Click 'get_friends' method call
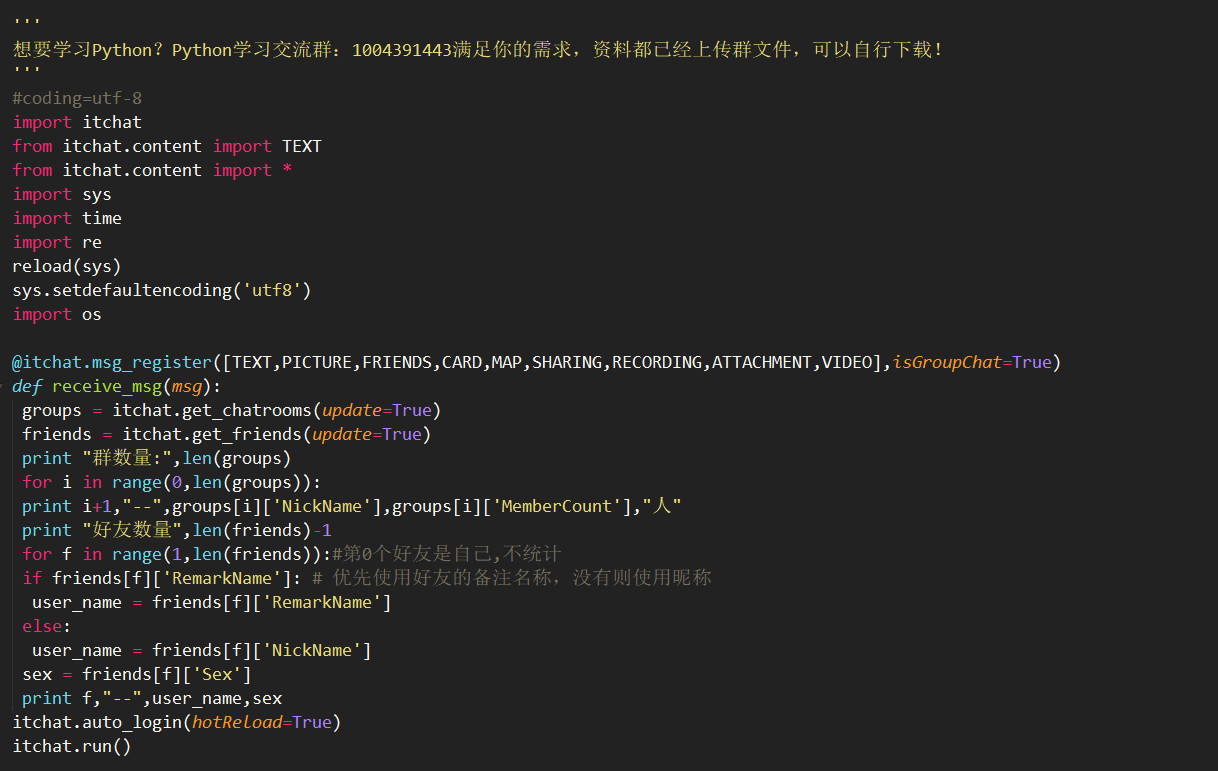 [x=247, y=434]
